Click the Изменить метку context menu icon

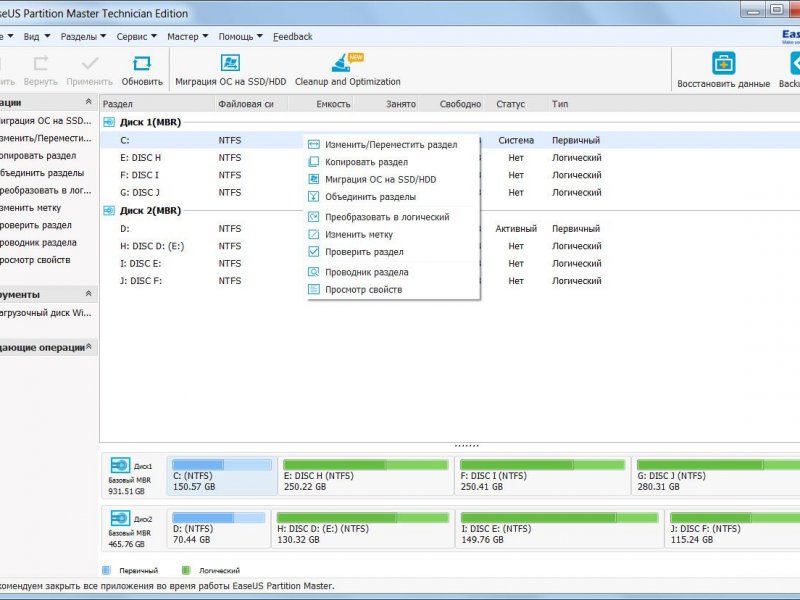click(314, 234)
